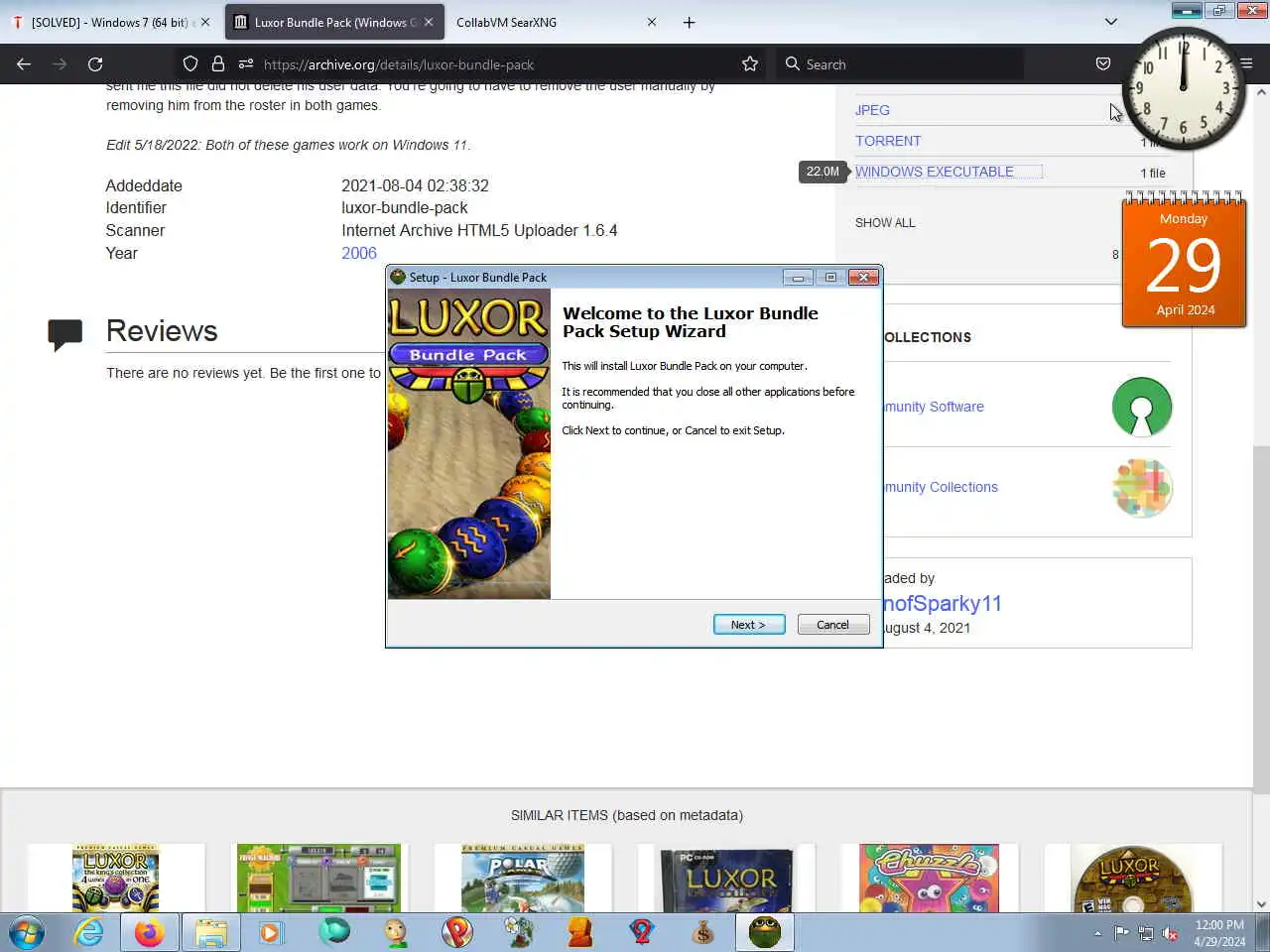
Task: Click the taskbar clock showing 12:00 PM
Action: coord(1219,933)
